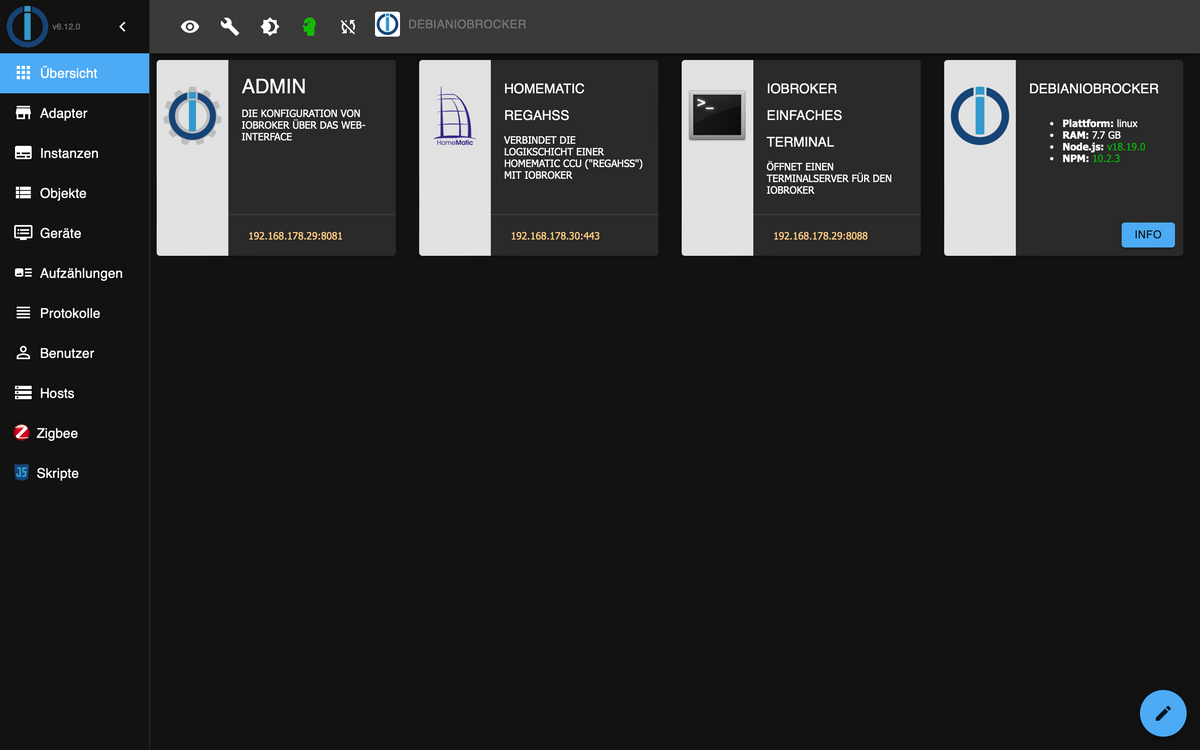Click the Node.js version v18.19.0

click(x=1125, y=146)
